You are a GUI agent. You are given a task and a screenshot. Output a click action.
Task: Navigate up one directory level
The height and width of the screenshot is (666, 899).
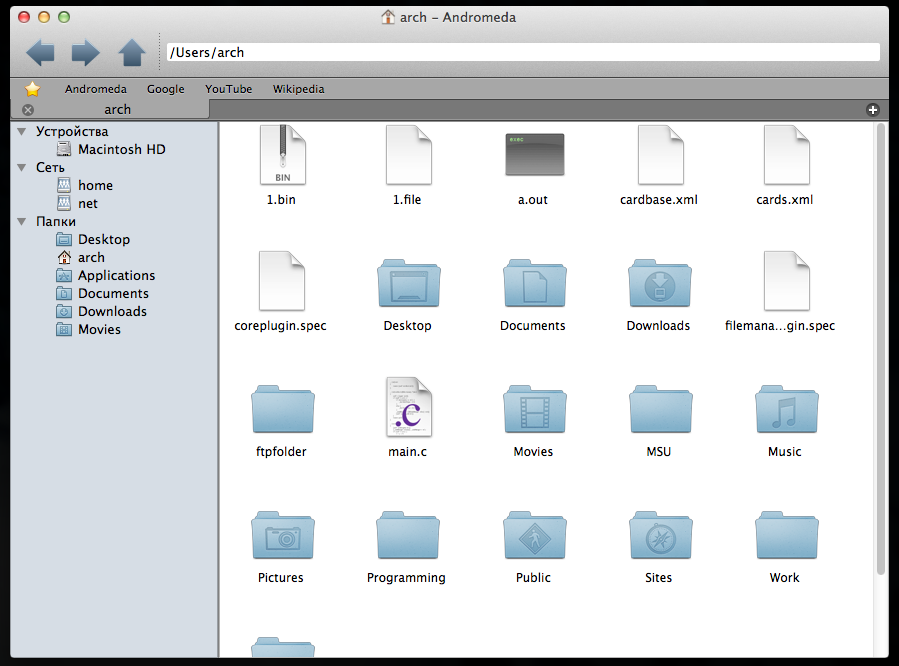point(132,53)
